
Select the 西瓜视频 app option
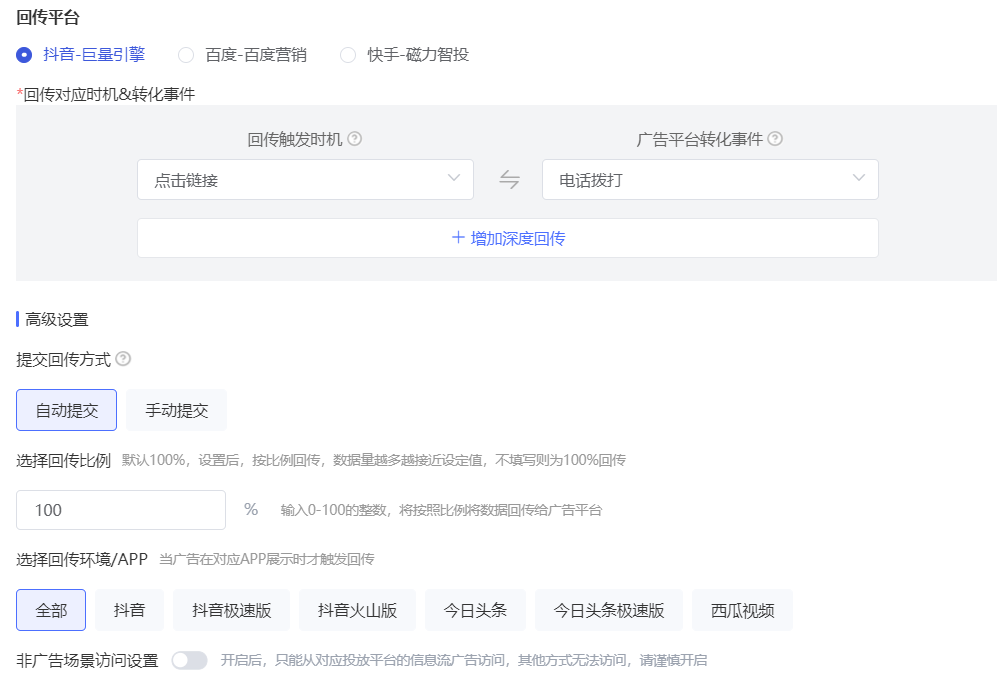[x=742, y=610]
